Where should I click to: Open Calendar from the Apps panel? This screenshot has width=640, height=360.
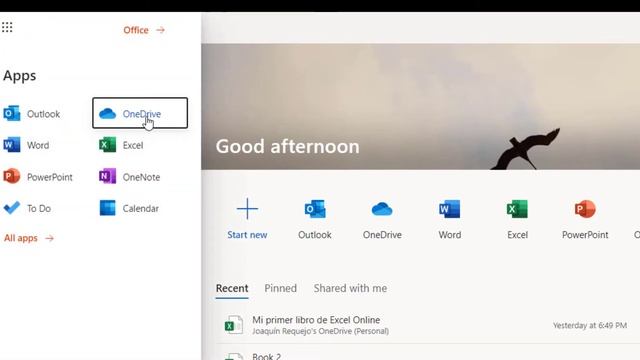(129, 208)
